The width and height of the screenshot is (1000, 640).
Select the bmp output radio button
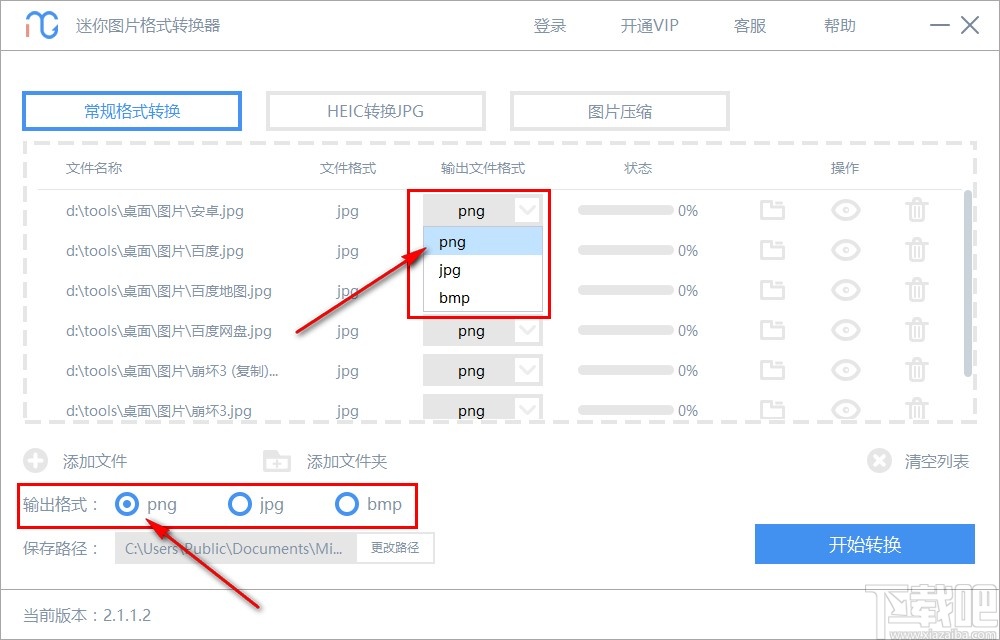(347, 505)
